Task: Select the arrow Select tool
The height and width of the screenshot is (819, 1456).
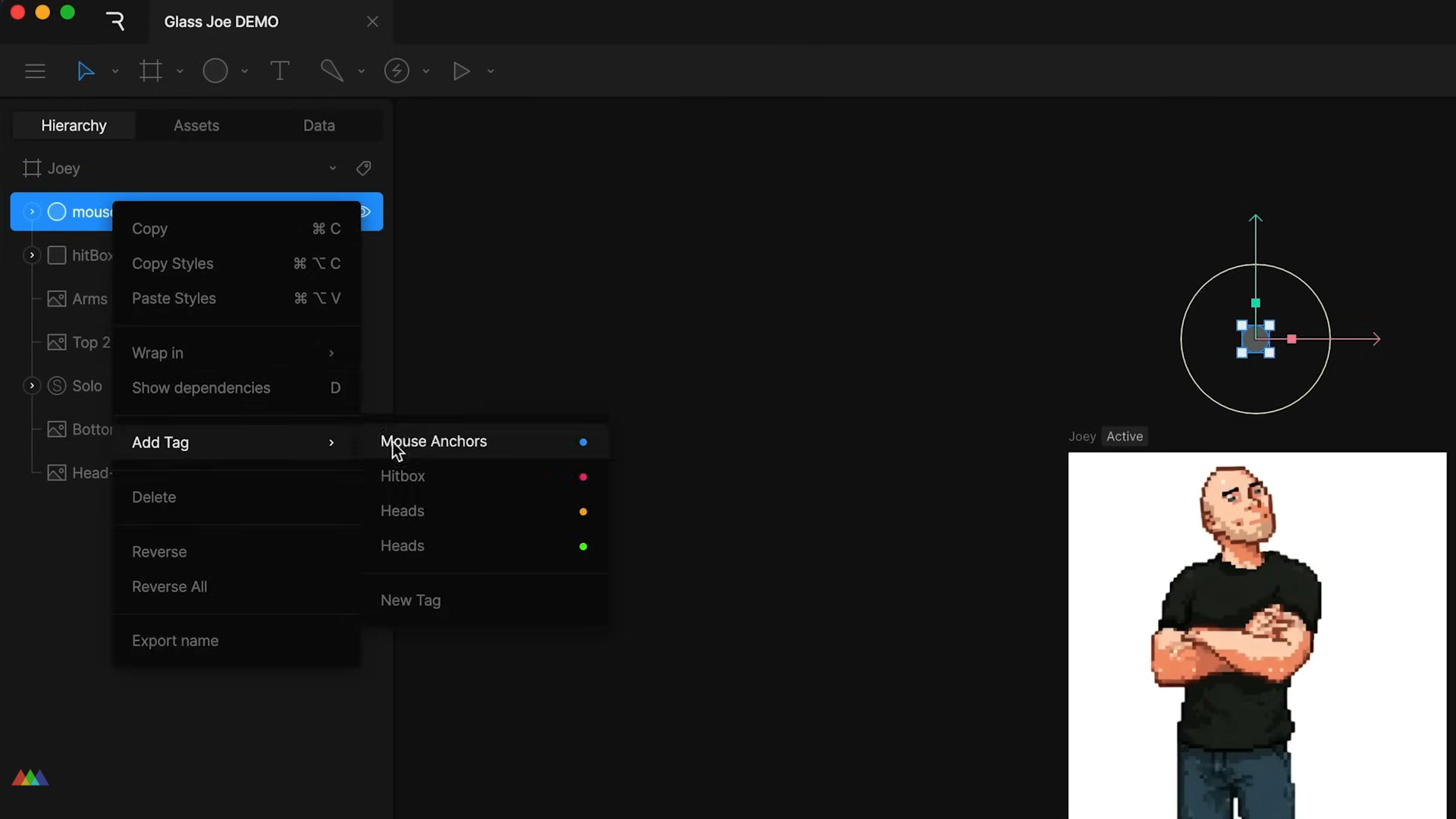Action: coord(86,71)
